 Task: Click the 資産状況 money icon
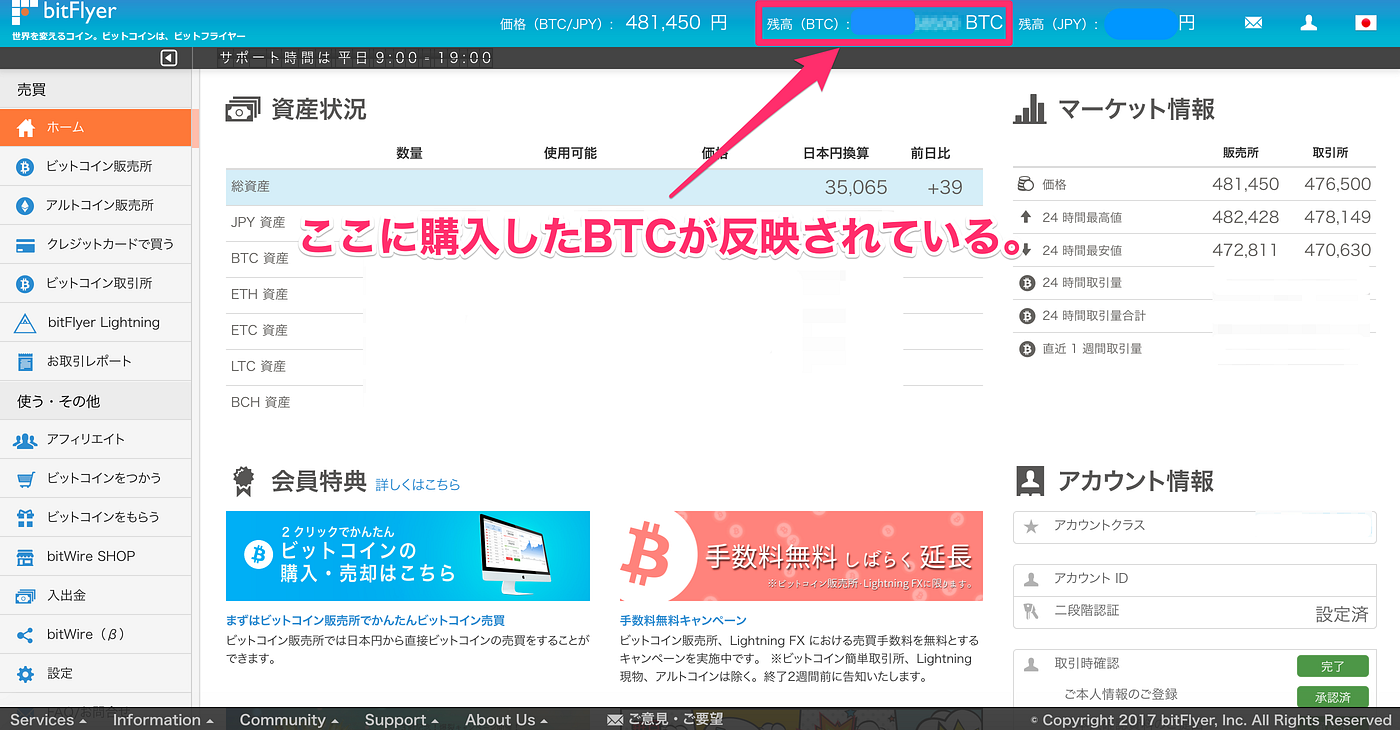[243, 109]
